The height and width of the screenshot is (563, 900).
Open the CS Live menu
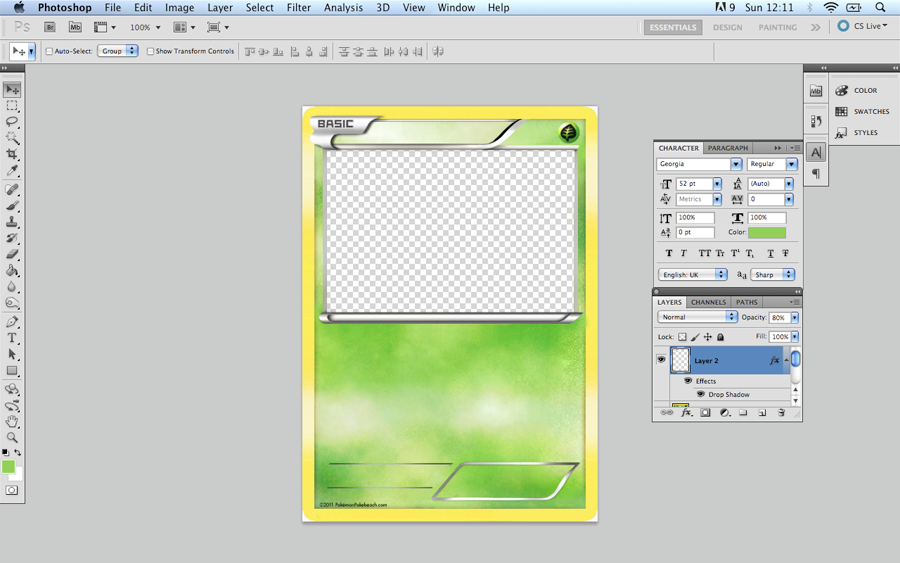tap(863, 26)
